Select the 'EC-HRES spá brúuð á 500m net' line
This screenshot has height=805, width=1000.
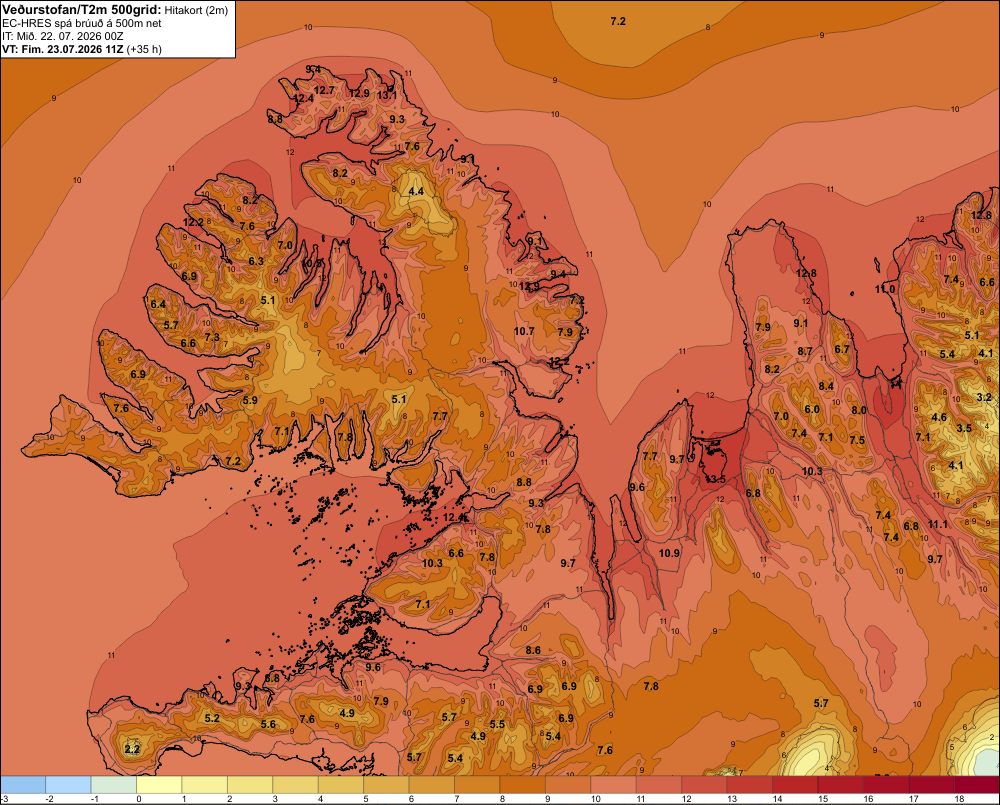82,23
